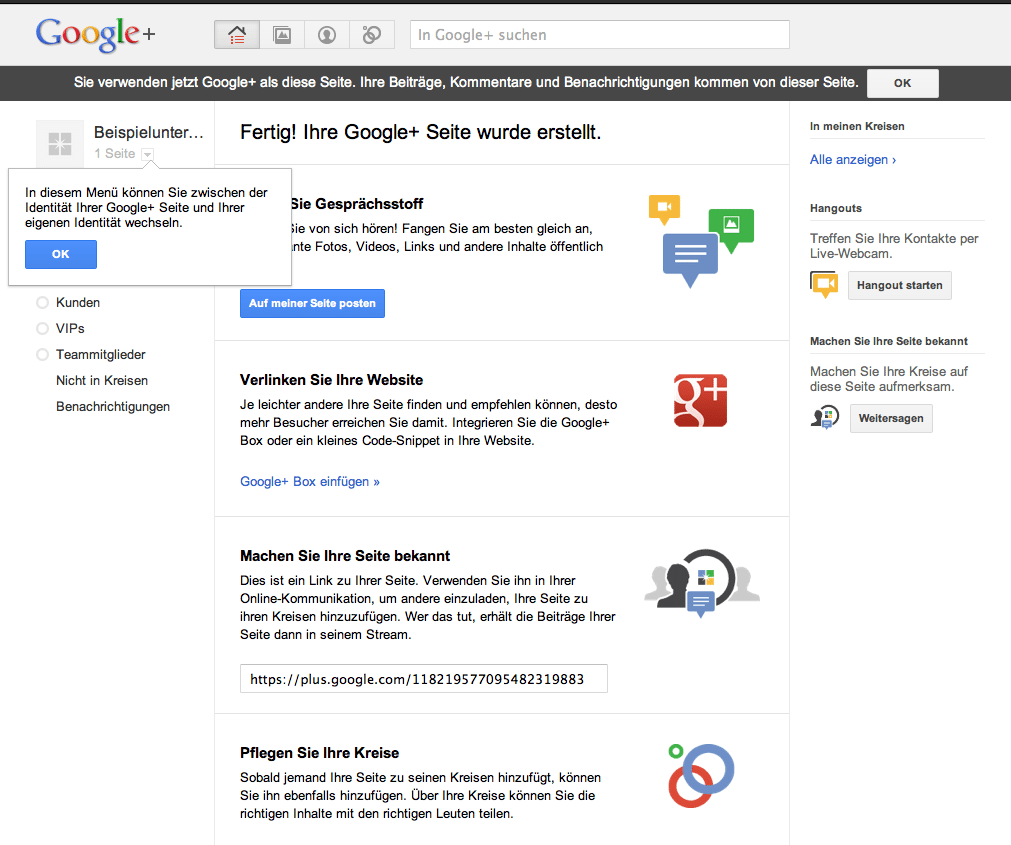Viewport: 1011px width, 845px height.
Task: Open the Google+ Box einfügen link
Action: (x=309, y=481)
